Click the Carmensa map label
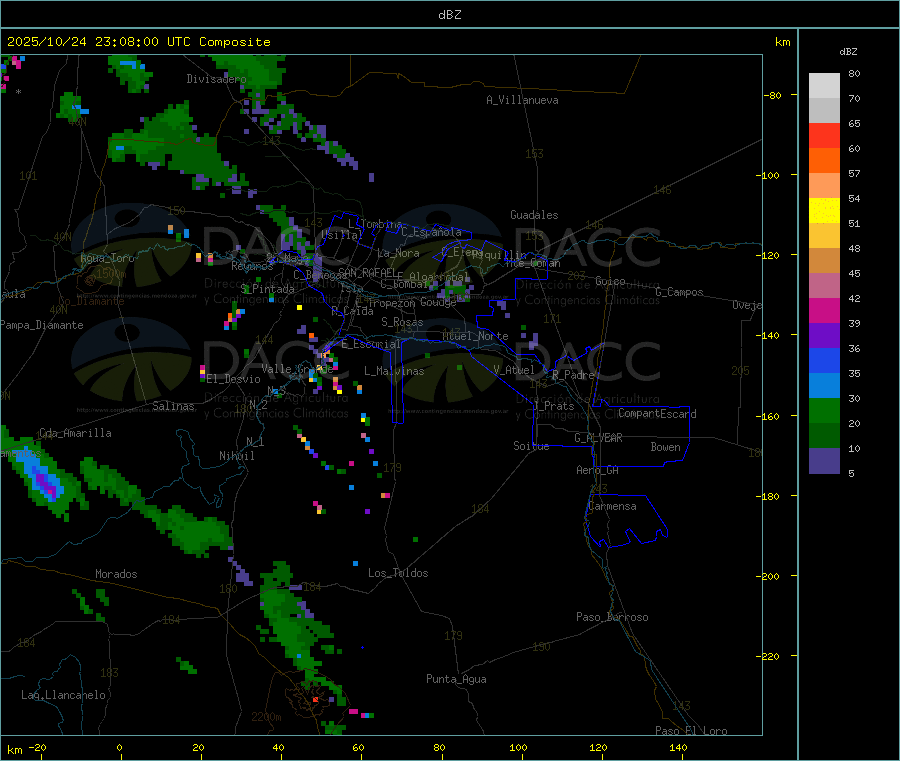900x761 pixels. (x=612, y=506)
